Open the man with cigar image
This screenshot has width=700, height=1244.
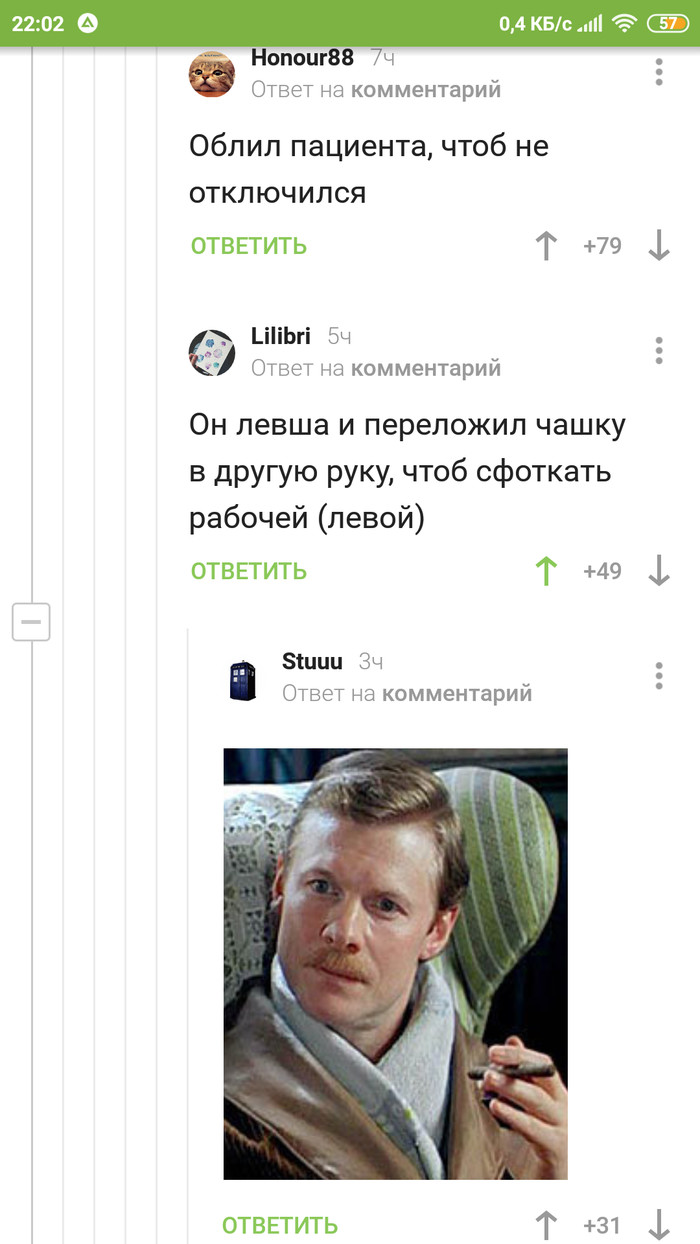tap(395, 964)
